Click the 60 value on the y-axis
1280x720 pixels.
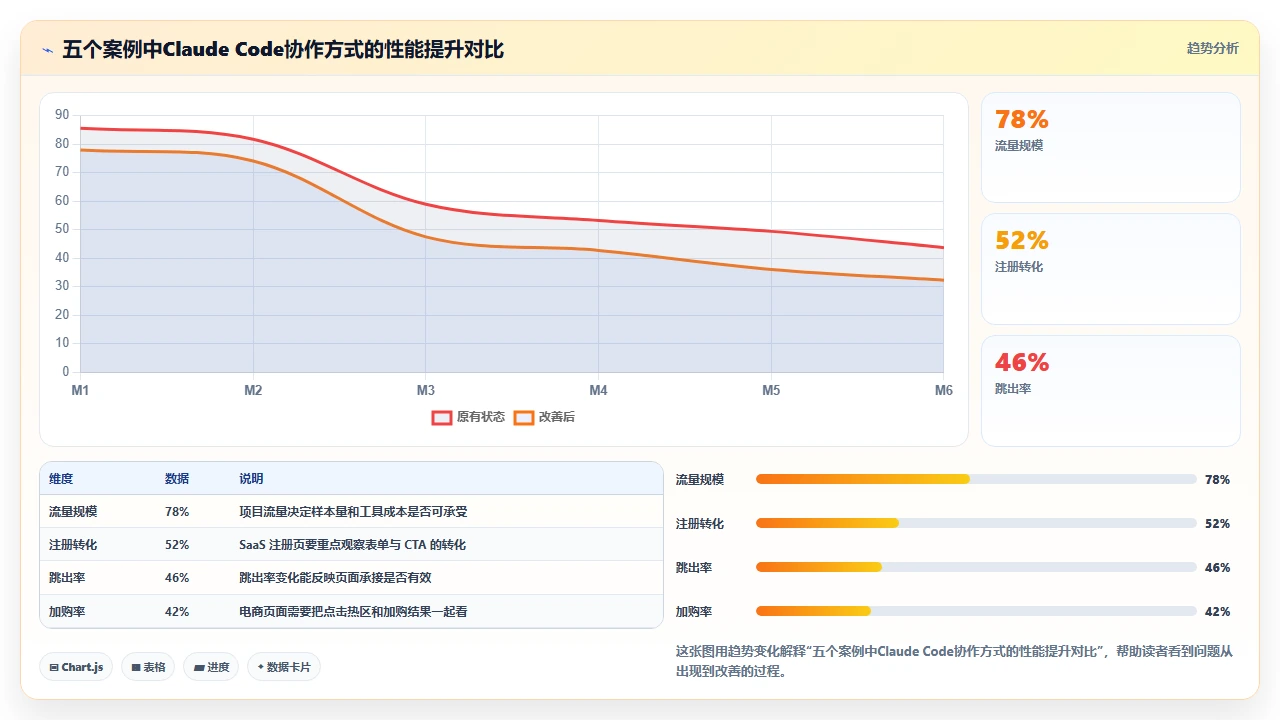(x=62, y=201)
